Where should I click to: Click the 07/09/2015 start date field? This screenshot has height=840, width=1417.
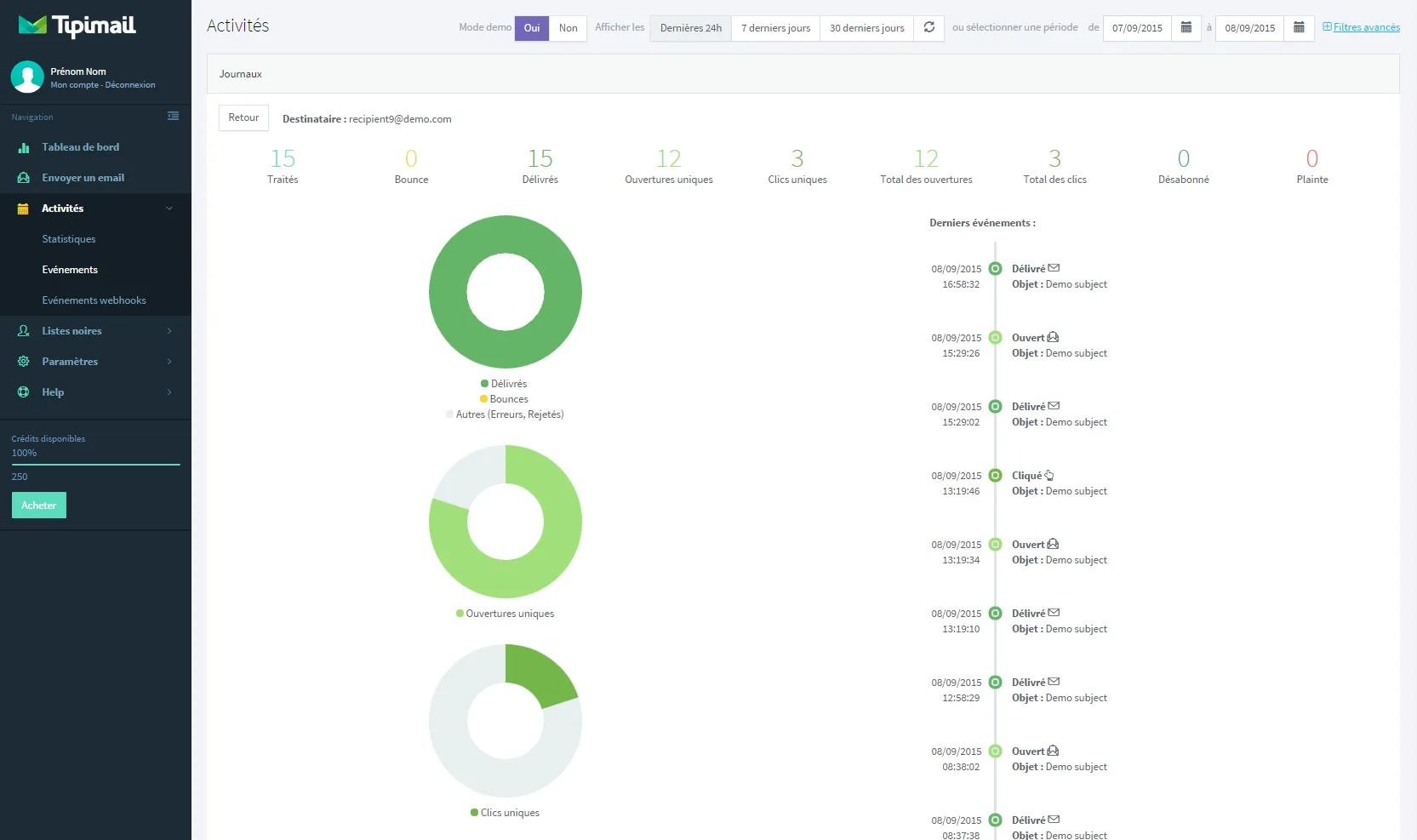(1137, 28)
